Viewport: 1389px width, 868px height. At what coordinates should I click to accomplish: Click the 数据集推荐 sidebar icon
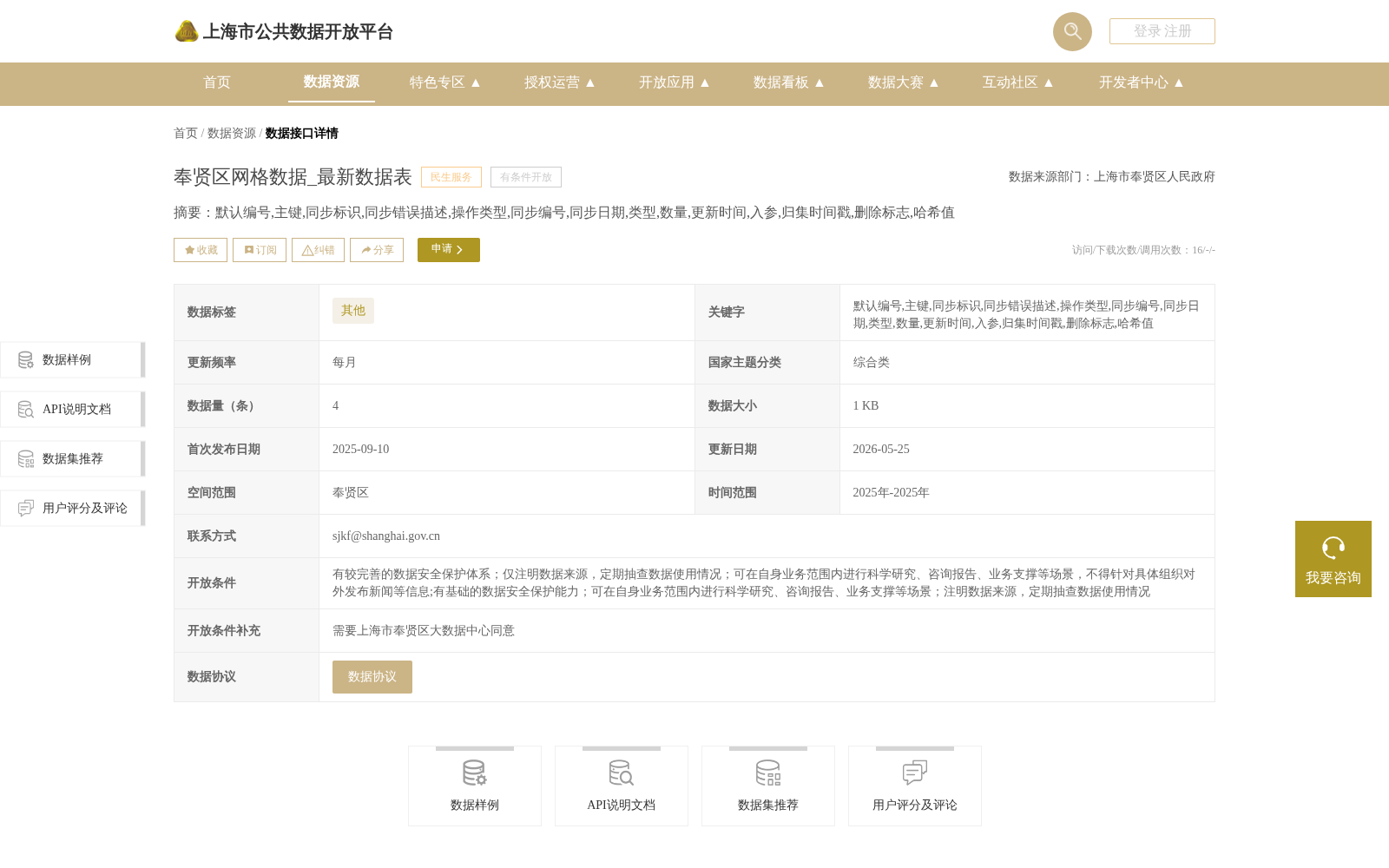coord(26,458)
